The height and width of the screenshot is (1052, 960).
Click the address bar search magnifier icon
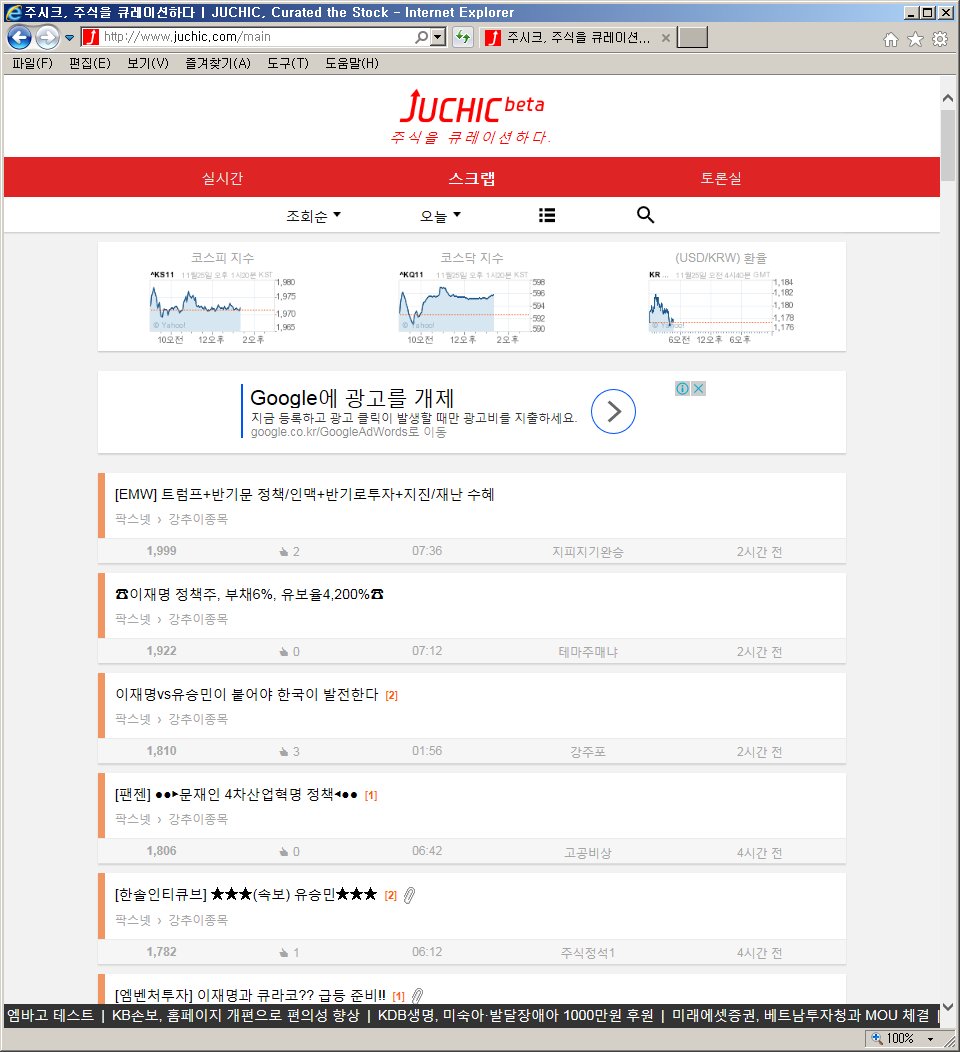(x=421, y=37)
